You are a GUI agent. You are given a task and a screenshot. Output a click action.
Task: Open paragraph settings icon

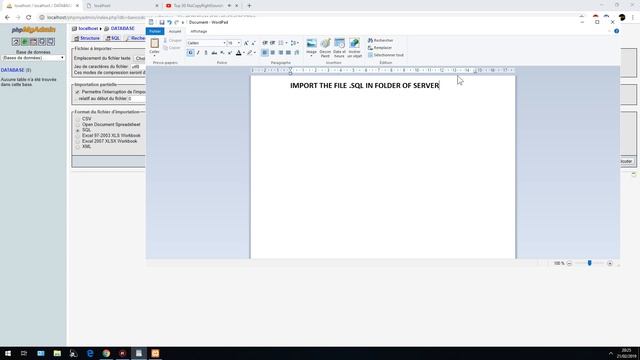coord(297,53)
